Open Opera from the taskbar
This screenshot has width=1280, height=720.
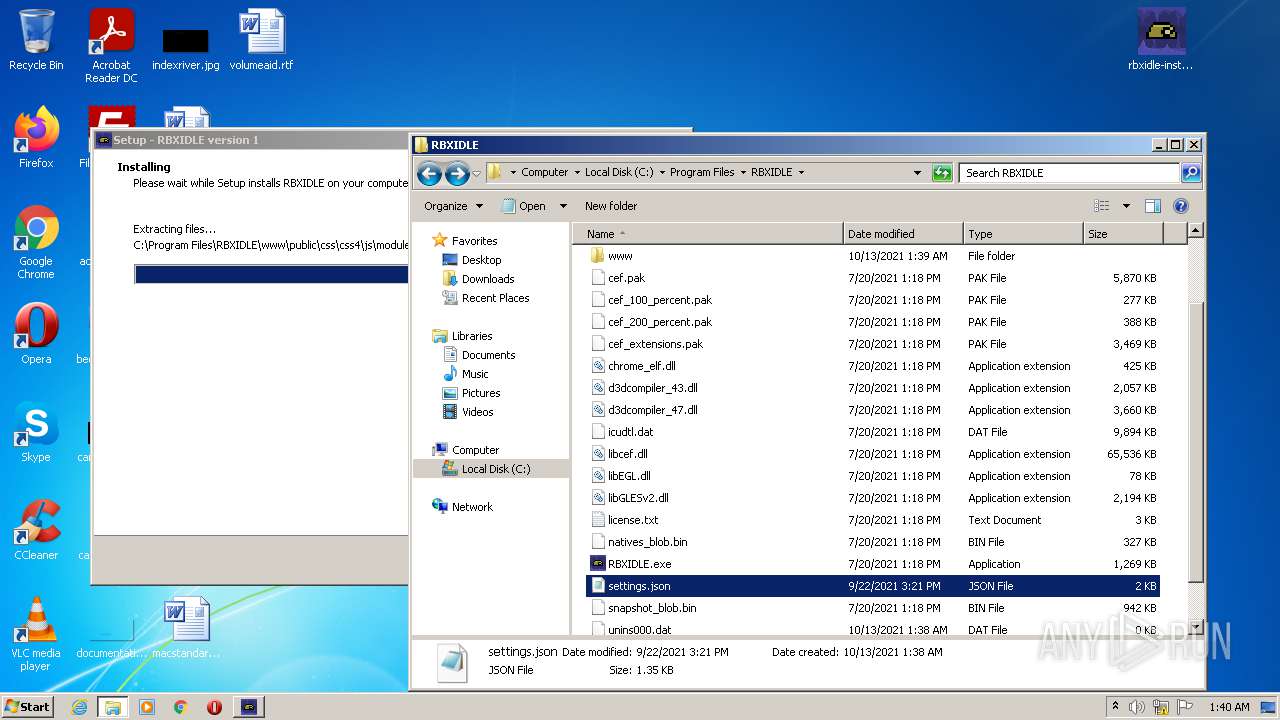click(x=214, y=707)
